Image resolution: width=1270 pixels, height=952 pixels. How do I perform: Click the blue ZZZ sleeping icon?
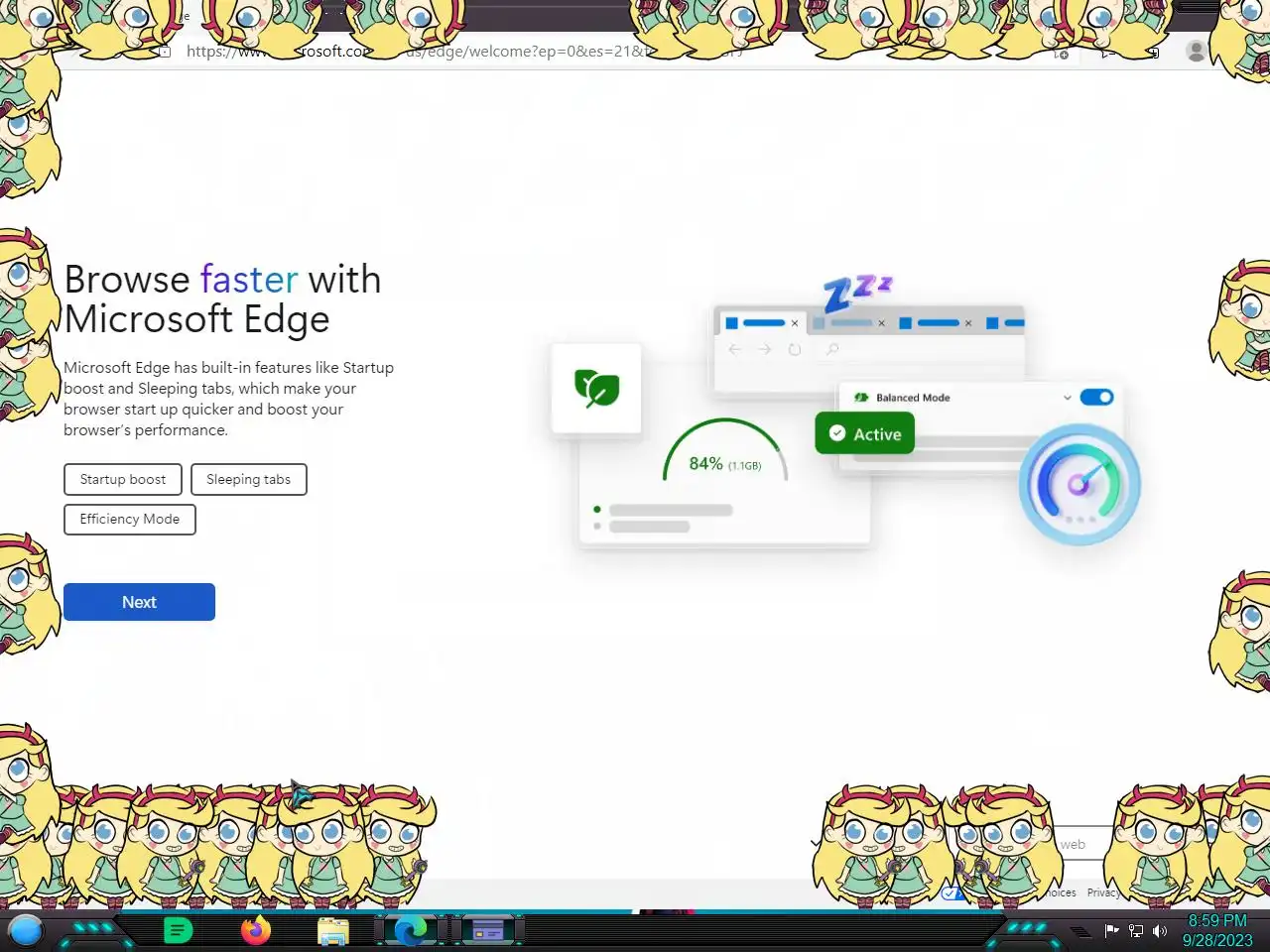click(x=857, y=293)
